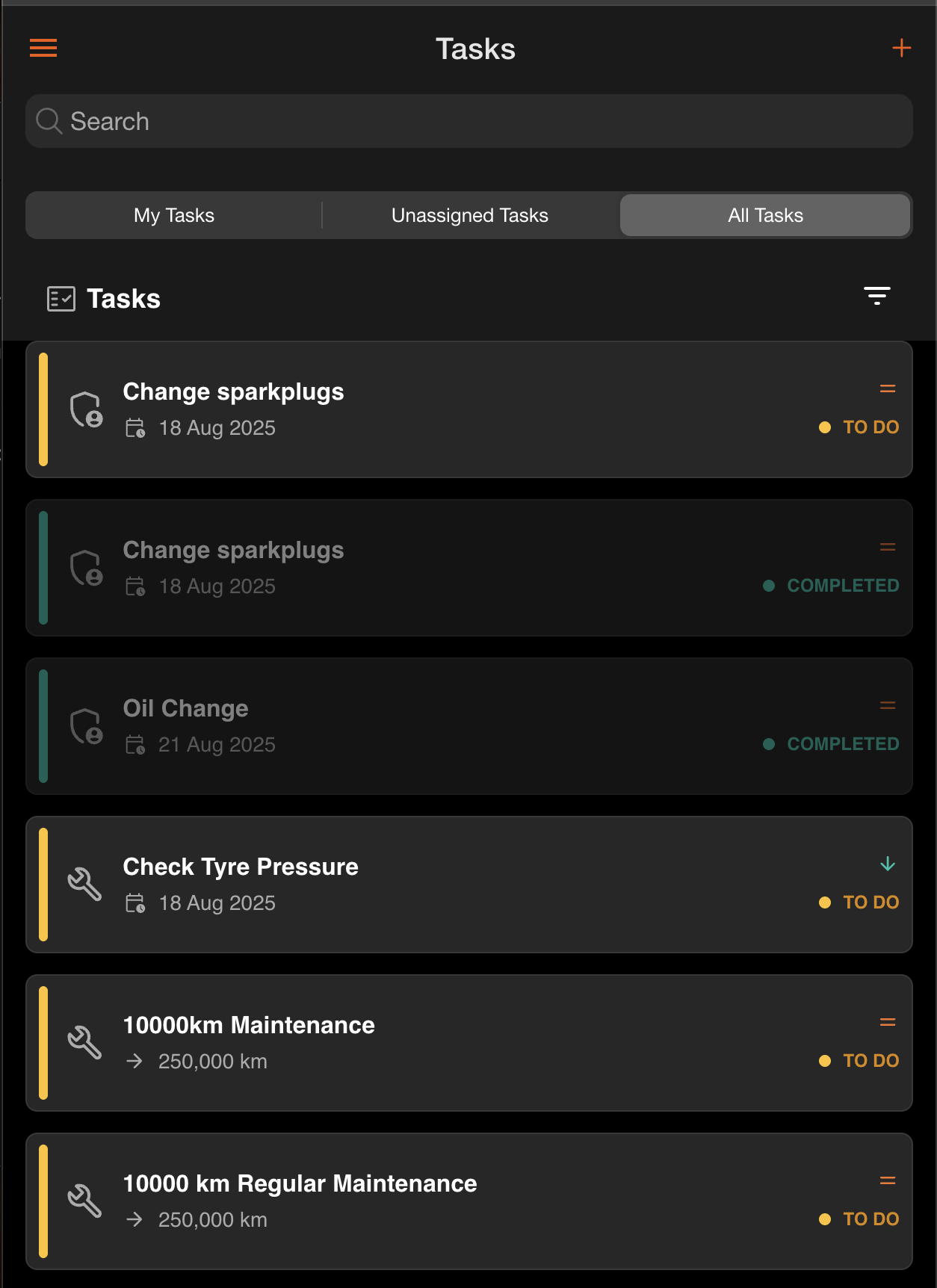This screenshot has height=1288, width=937.
Task: Open the completed Change sparkplugs task
Action: pyautogui.click(x=469, y=568)
